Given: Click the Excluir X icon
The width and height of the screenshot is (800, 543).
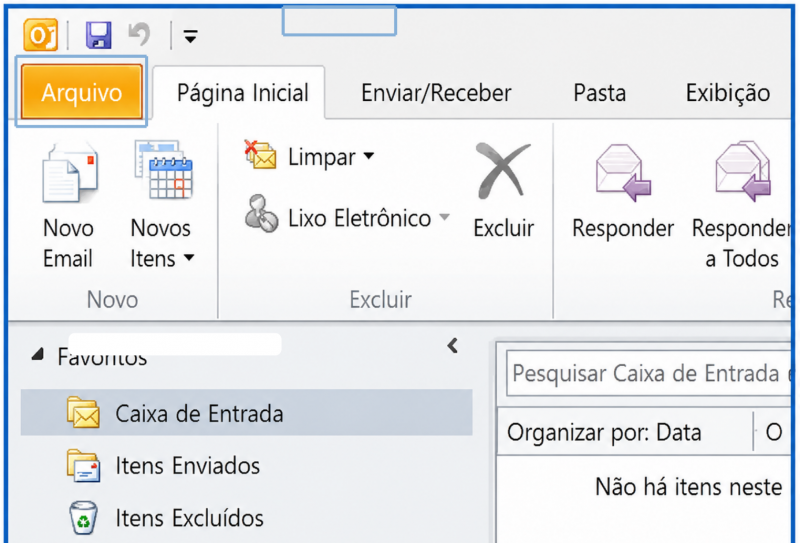Looking at the screenshot, I should click(x=503, y=170).
